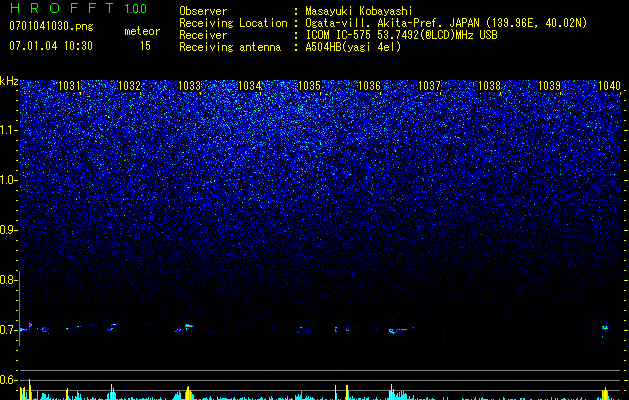The width and height of the screenshot is (629, 400).
Task: Click the 1040 time marker
Action: click(x=609, y=86)
